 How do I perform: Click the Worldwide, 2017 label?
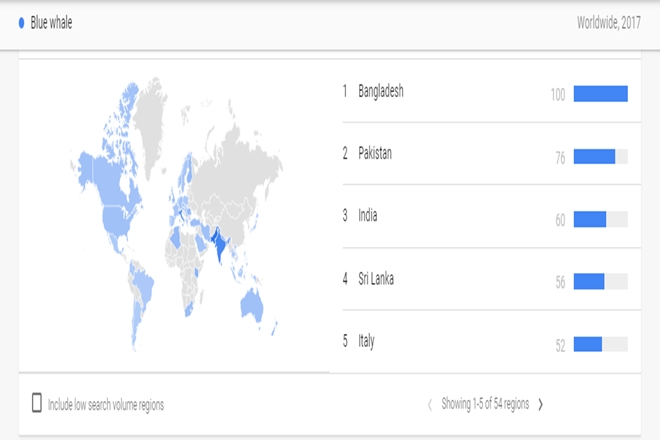(x=608, y=21)
